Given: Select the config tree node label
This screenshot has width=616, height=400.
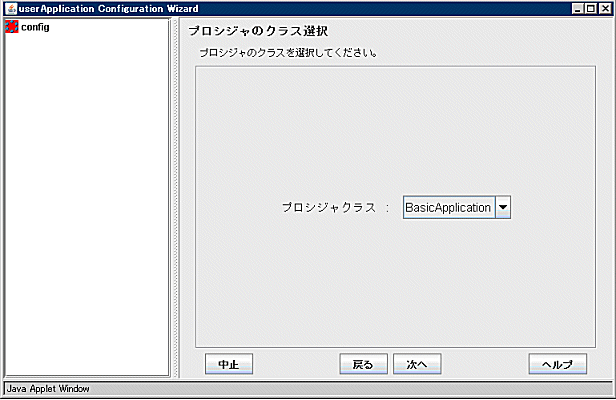Looking at the screenshot, I should point(35,27).
